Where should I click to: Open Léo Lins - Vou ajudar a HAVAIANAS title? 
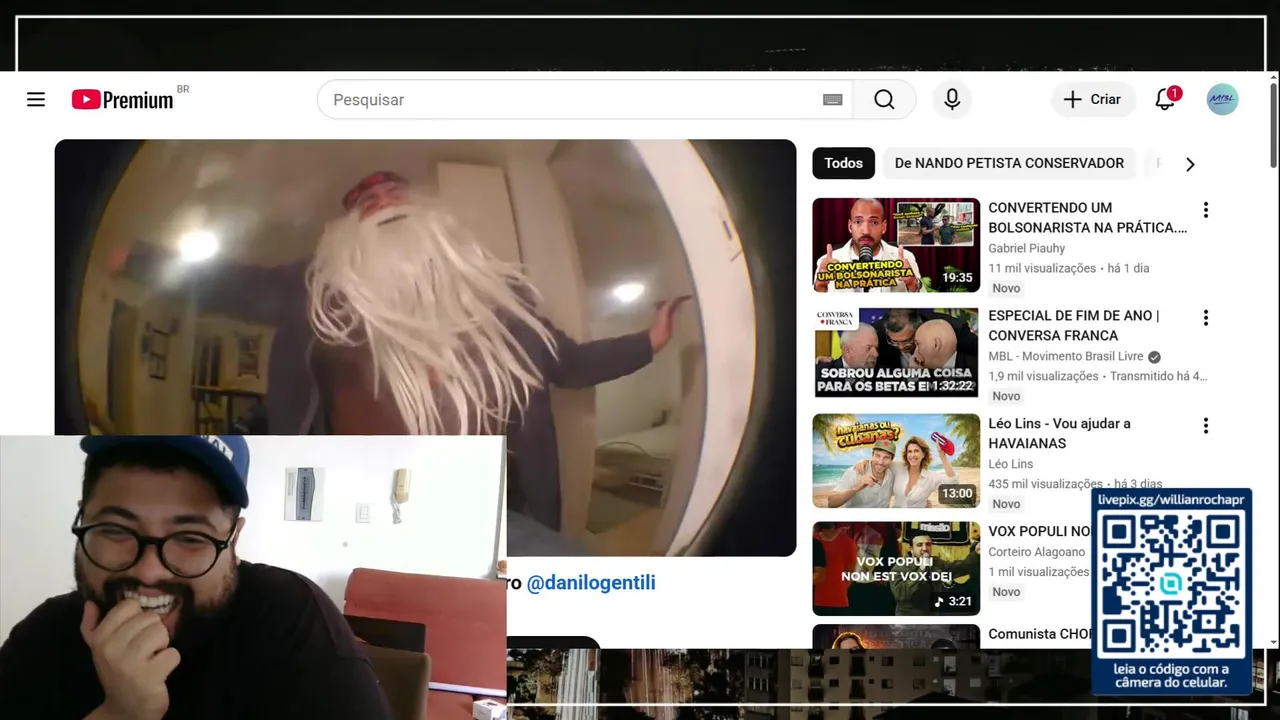click(x=1060, y=433)
